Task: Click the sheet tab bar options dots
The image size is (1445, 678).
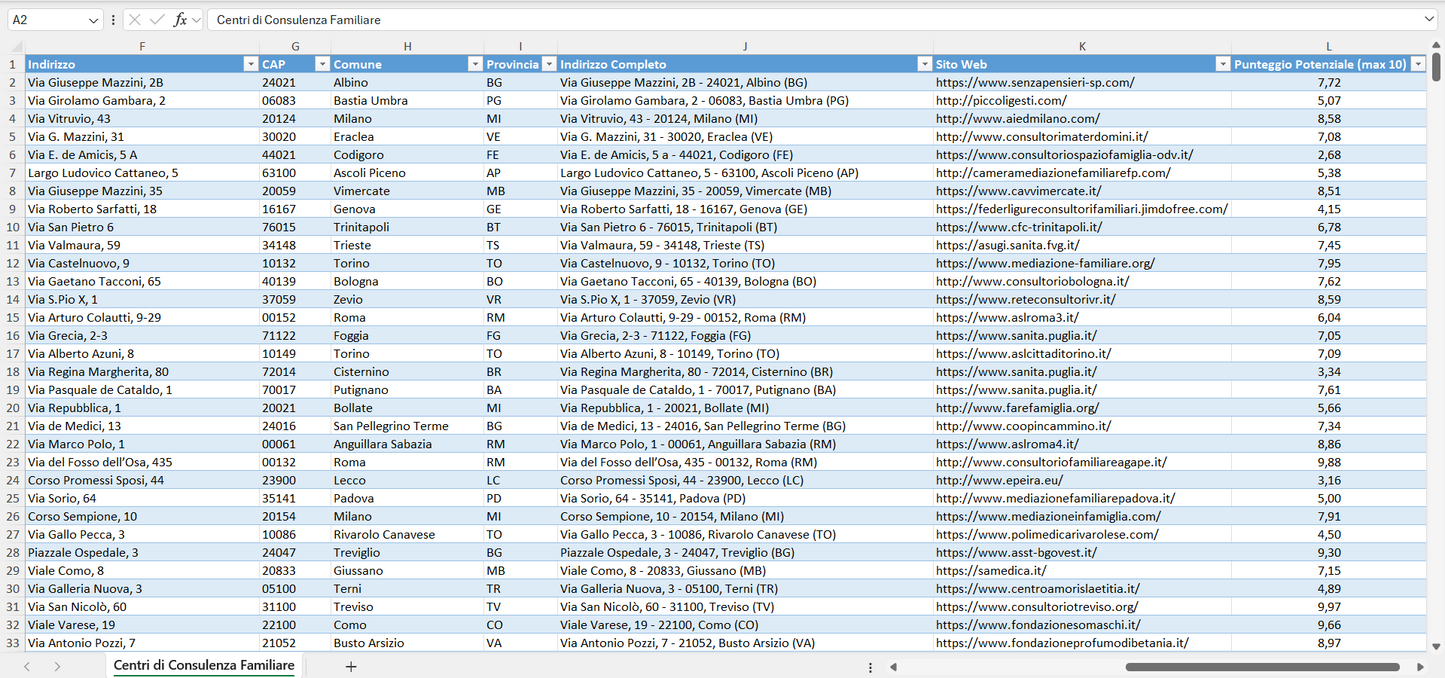Action: (870, 667)
